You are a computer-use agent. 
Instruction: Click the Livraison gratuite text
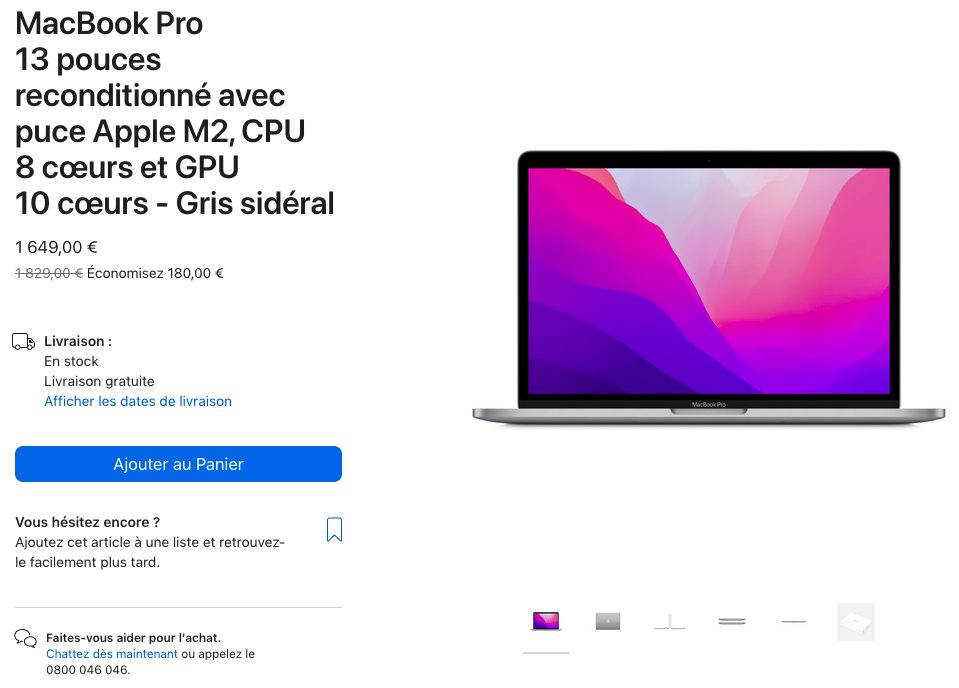coord(99,381)
